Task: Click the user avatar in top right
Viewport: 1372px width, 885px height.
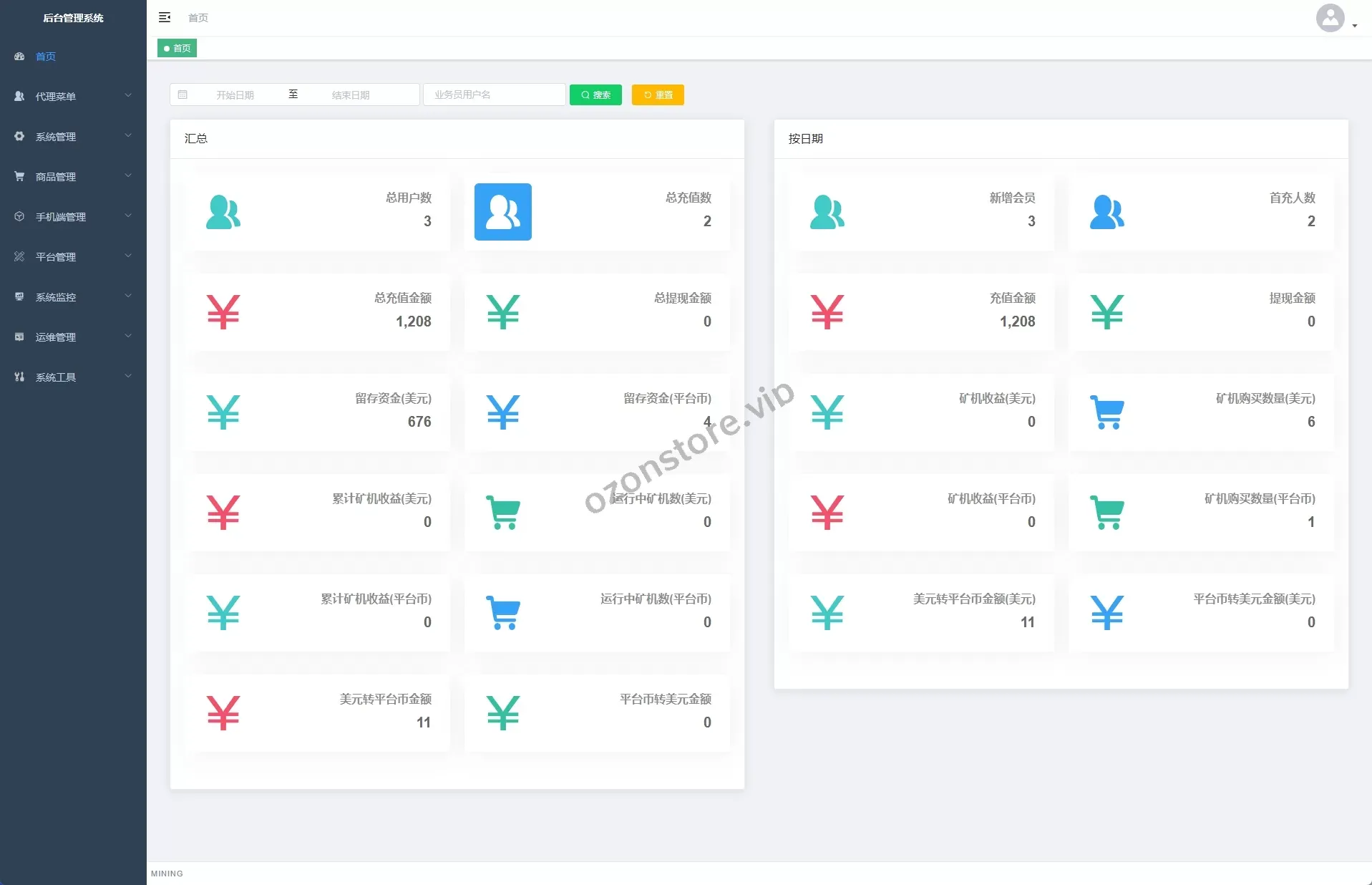Action: 1330,18
